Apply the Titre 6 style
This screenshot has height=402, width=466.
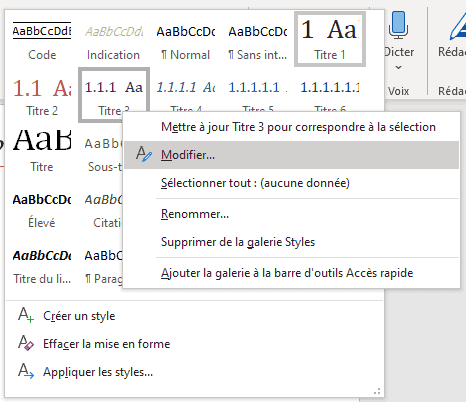330,90
